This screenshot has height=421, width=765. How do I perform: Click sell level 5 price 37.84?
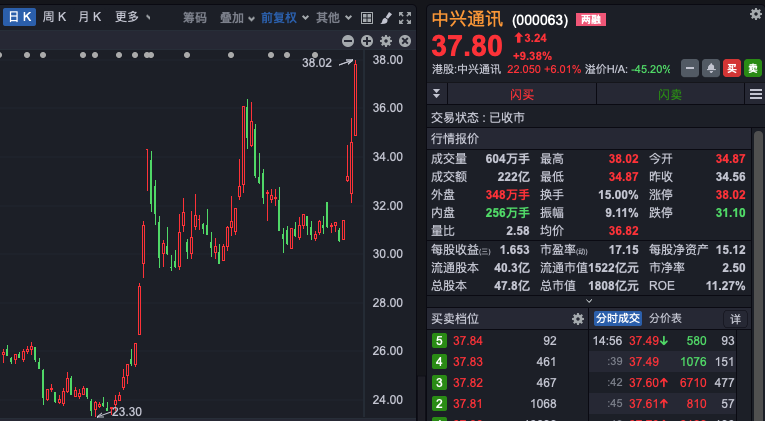(x=468, y=341)
